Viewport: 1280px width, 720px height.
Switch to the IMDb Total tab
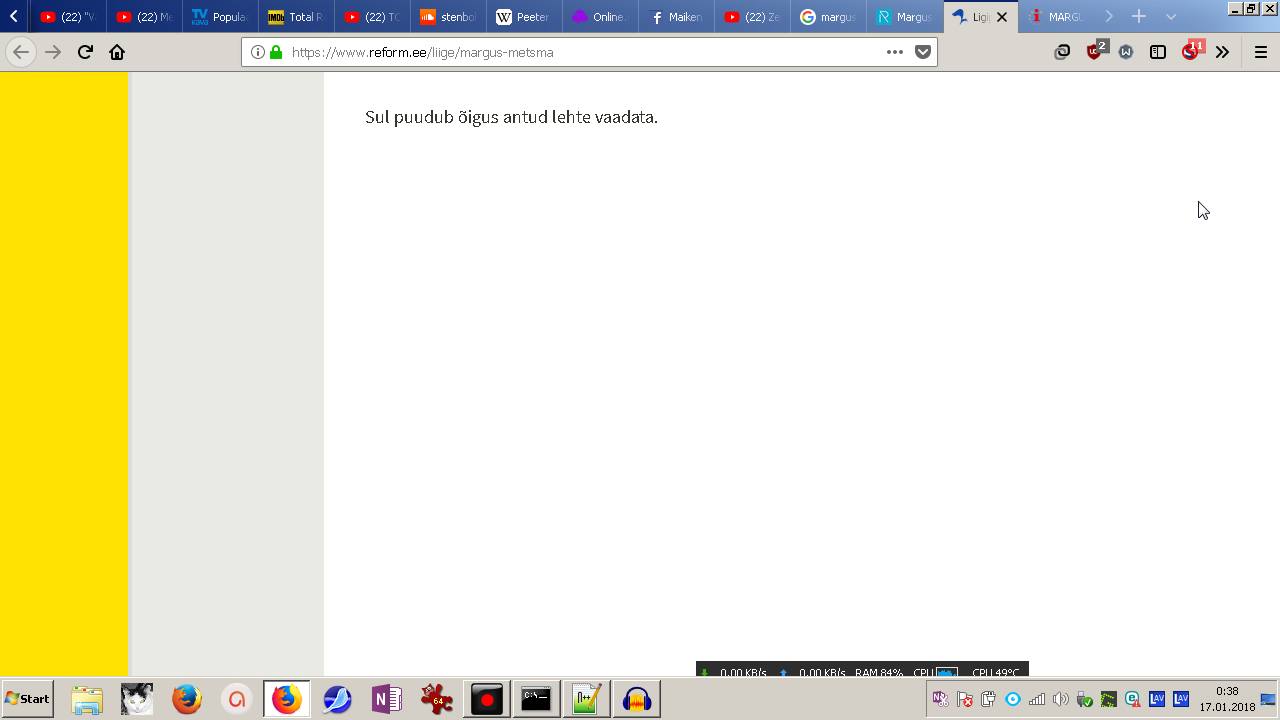295,17
